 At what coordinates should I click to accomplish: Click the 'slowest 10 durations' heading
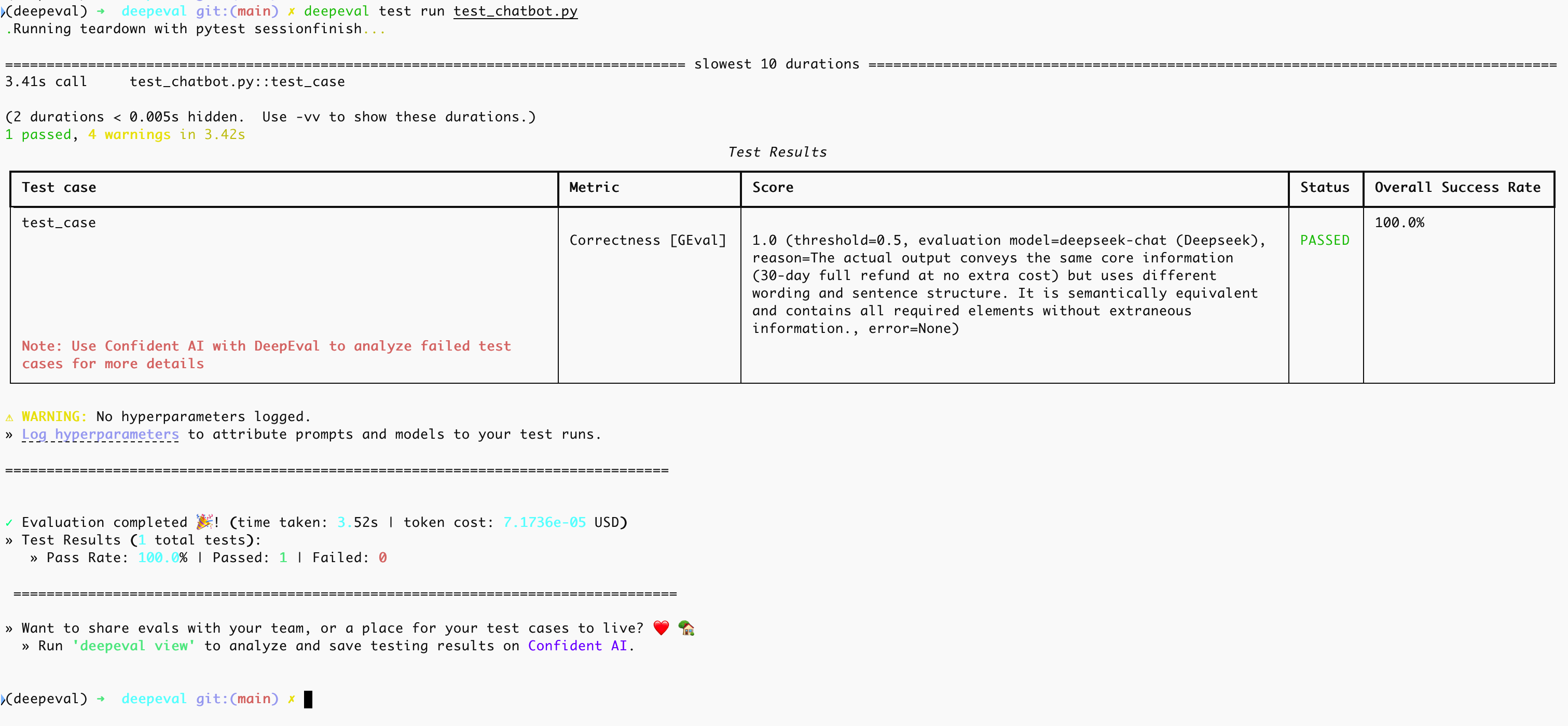click(x=777, y=64)
